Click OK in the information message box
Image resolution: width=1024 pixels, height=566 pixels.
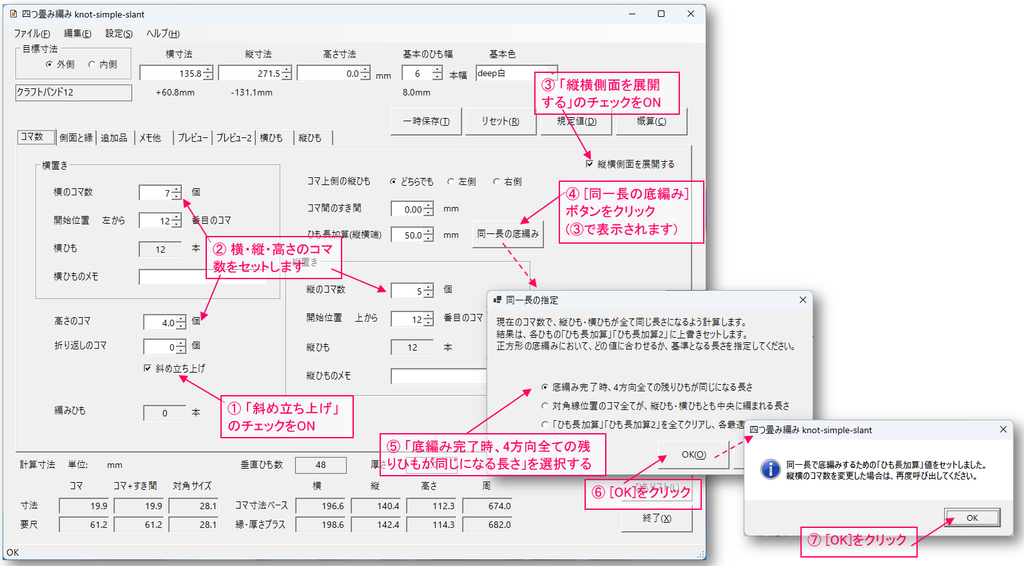[x=972, y=518]
